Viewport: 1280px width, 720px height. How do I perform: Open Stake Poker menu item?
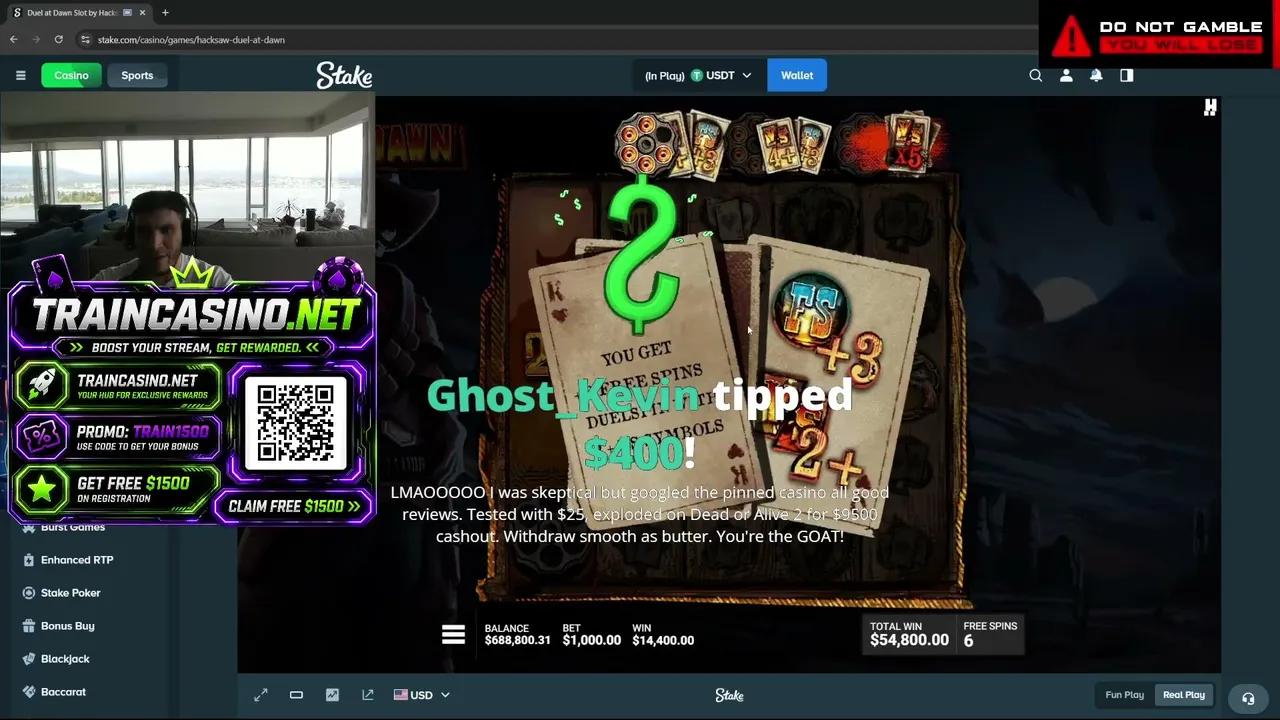coord(71,593)
